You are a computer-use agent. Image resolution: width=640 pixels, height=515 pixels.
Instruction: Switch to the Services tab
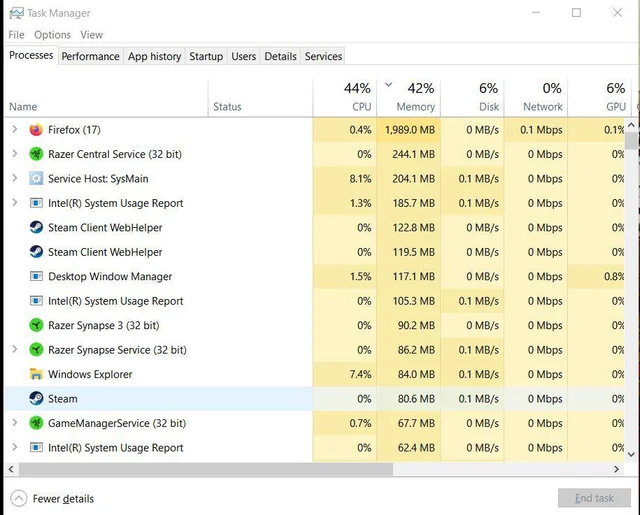pyautogui.click(x=323, y=56)
